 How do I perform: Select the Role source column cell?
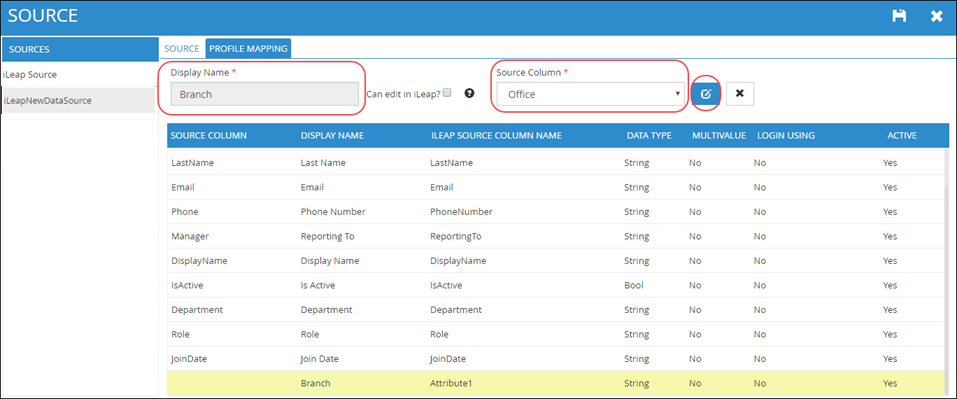(x=181, y=334)
